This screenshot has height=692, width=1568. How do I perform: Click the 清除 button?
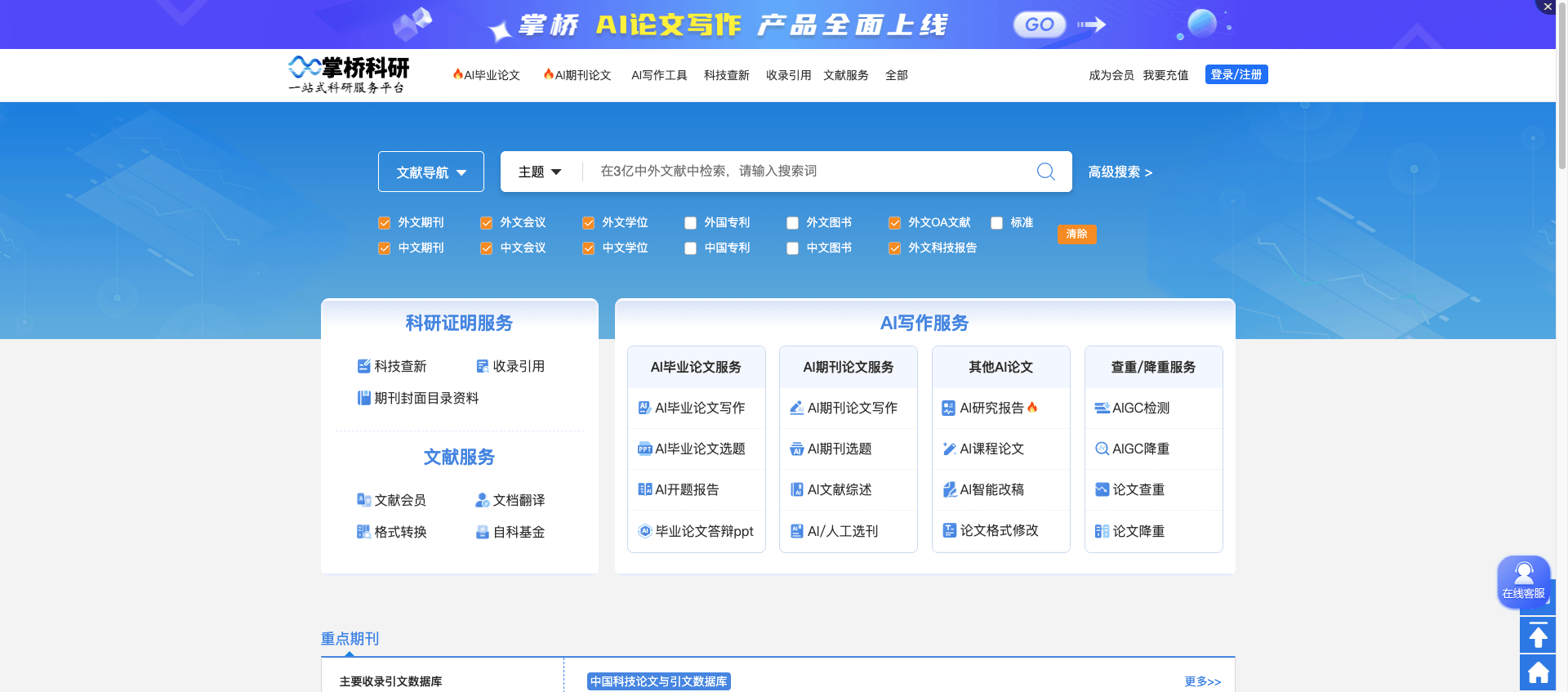click(x=1076, y=234)
